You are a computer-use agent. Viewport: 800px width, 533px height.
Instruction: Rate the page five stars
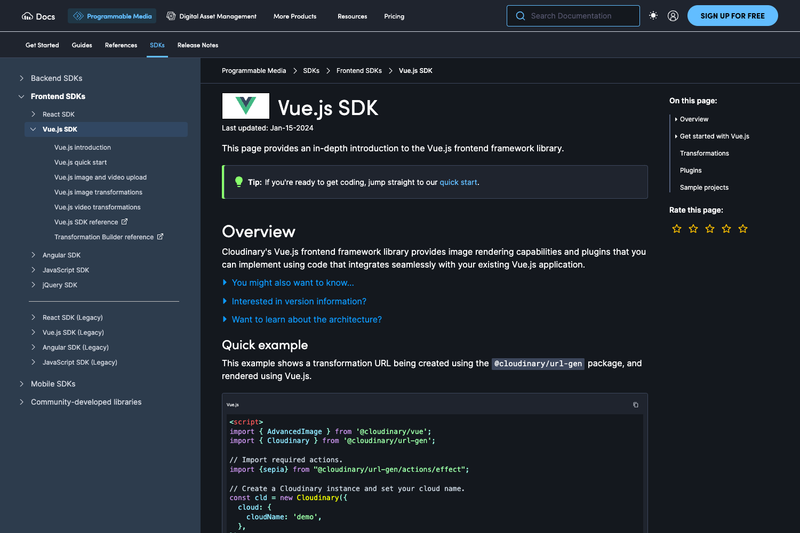(743, 229)
